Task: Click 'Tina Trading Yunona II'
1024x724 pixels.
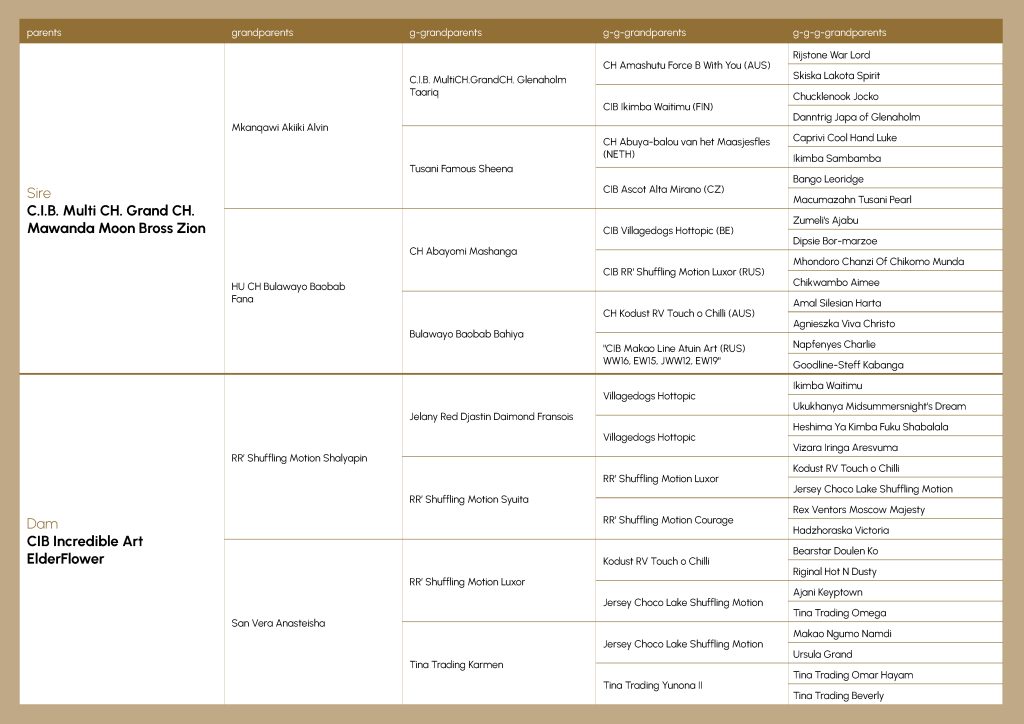Action: (x=652, y=685)
